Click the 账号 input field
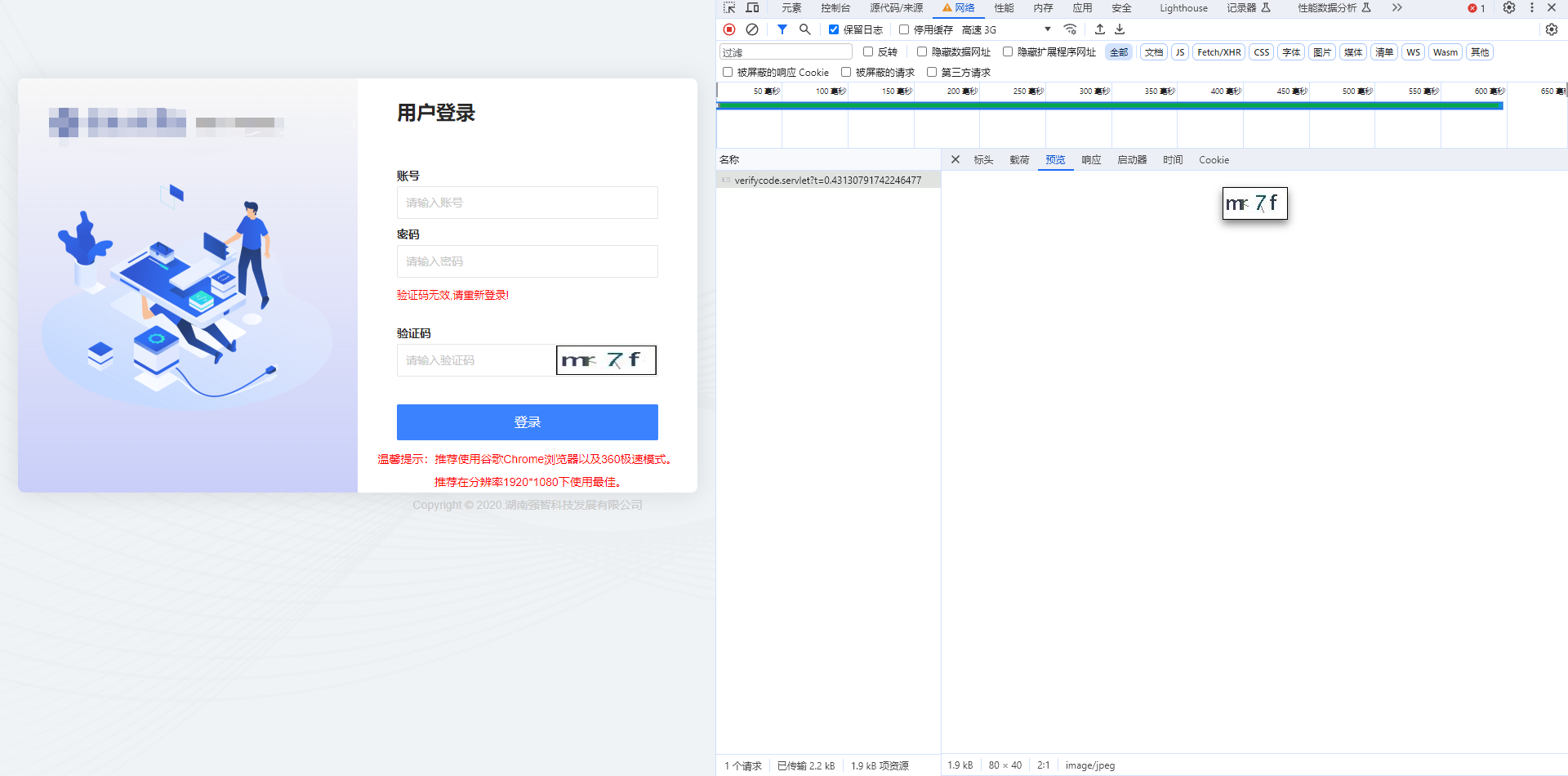Screen dimensions: 1568x776 click(528, 203)
